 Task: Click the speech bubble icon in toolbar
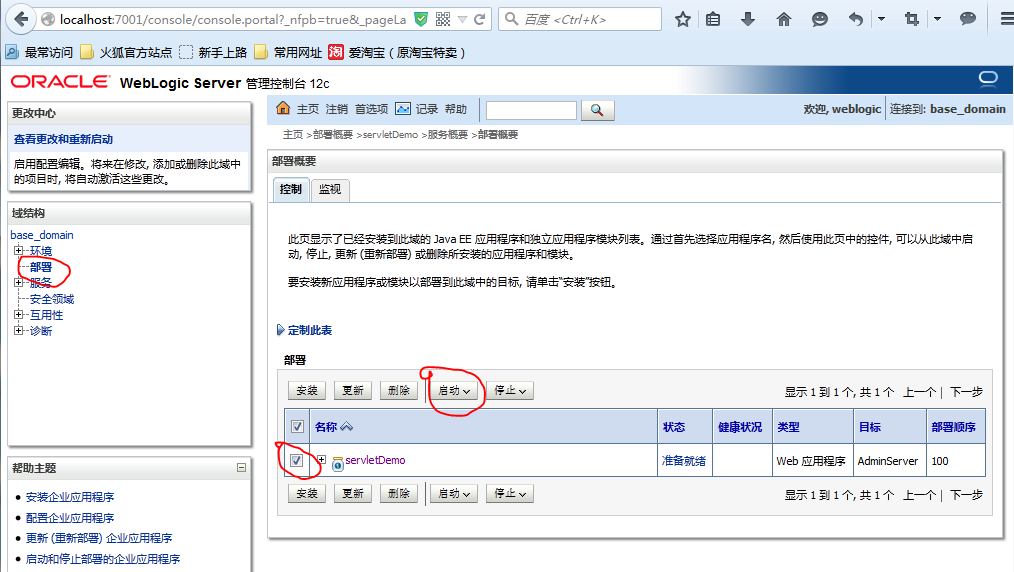(967, 19)
